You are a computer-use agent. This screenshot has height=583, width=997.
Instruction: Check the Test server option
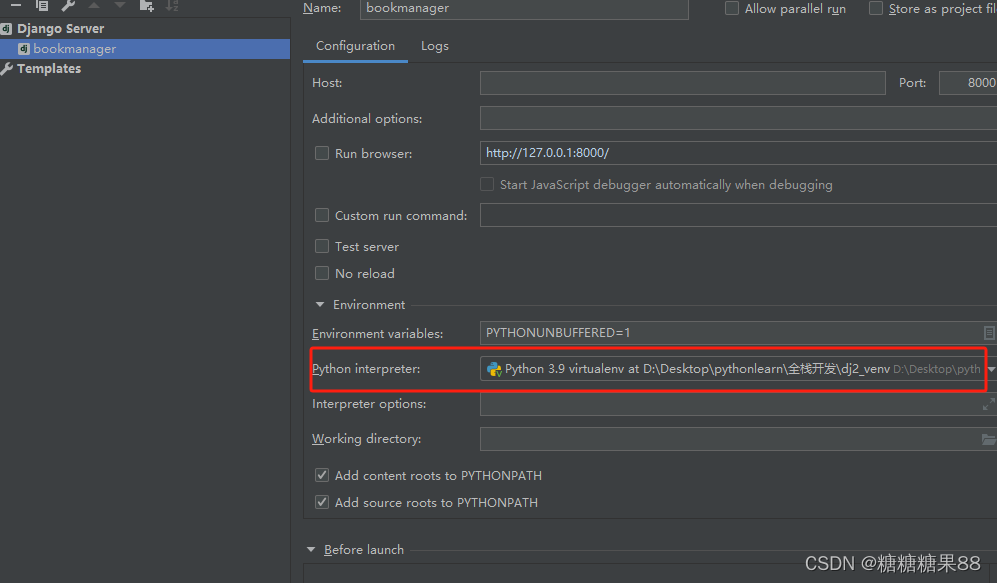tap(322, 246)
